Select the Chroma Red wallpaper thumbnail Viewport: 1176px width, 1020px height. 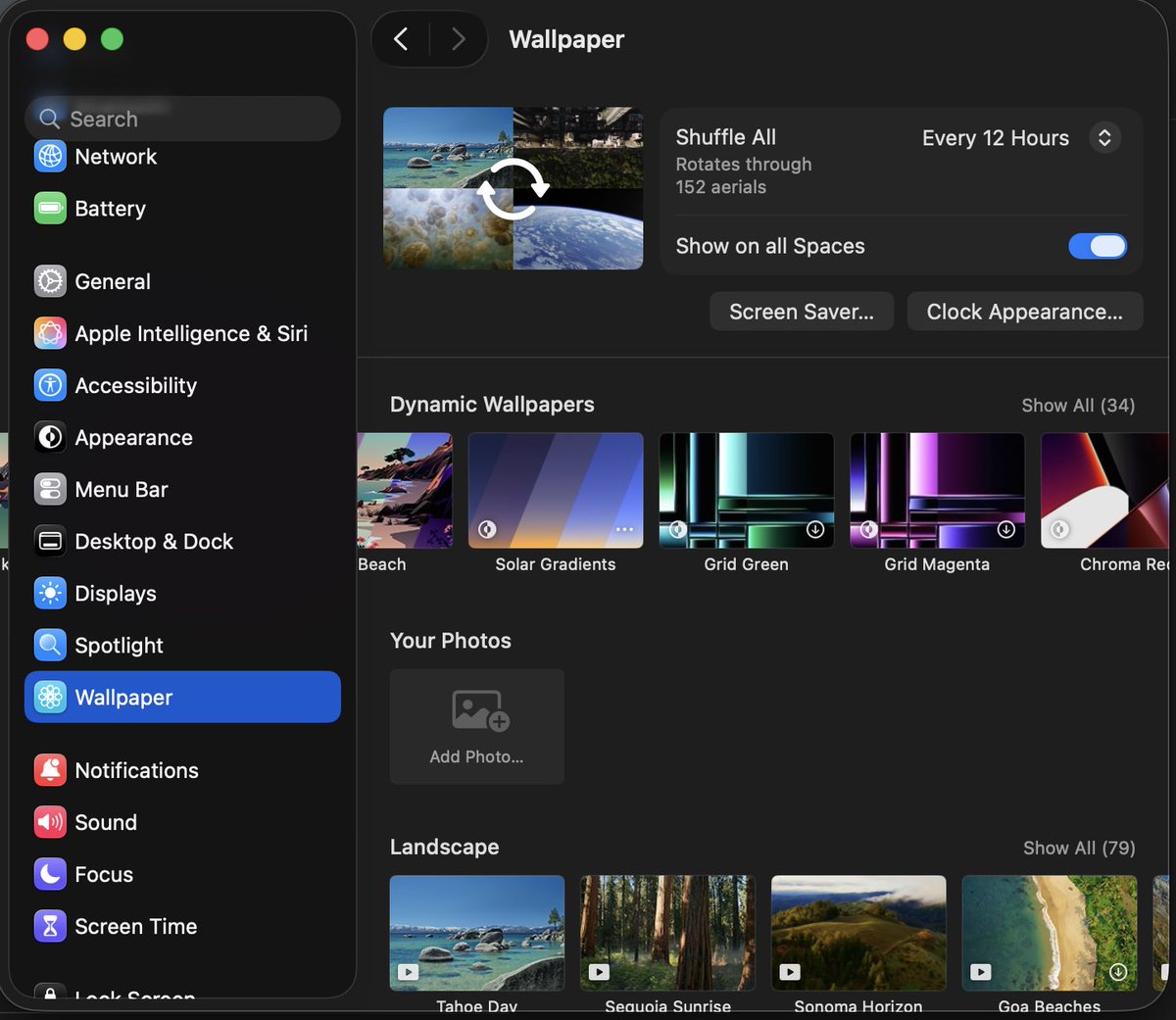[x=1104, y=490]
